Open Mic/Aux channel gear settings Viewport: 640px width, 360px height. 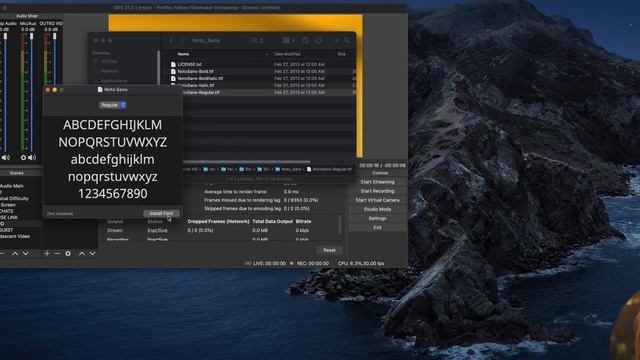click(23, 158)
